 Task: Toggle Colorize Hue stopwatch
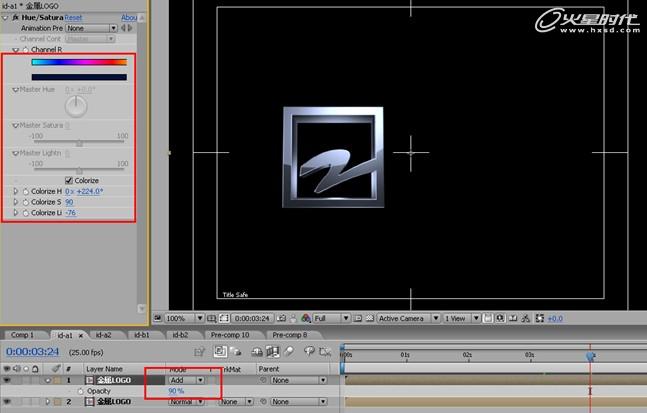coord(26,191)
